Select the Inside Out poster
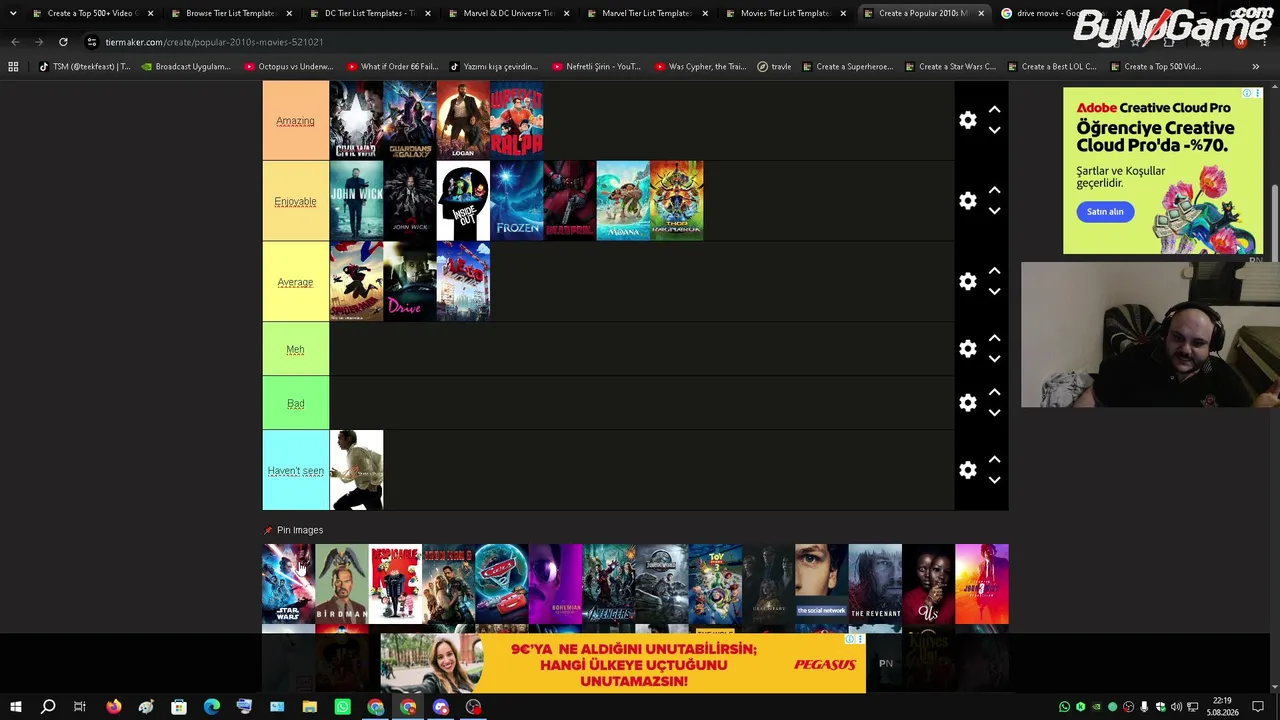The image size is (1280, 720). click(x=463, y=201)
